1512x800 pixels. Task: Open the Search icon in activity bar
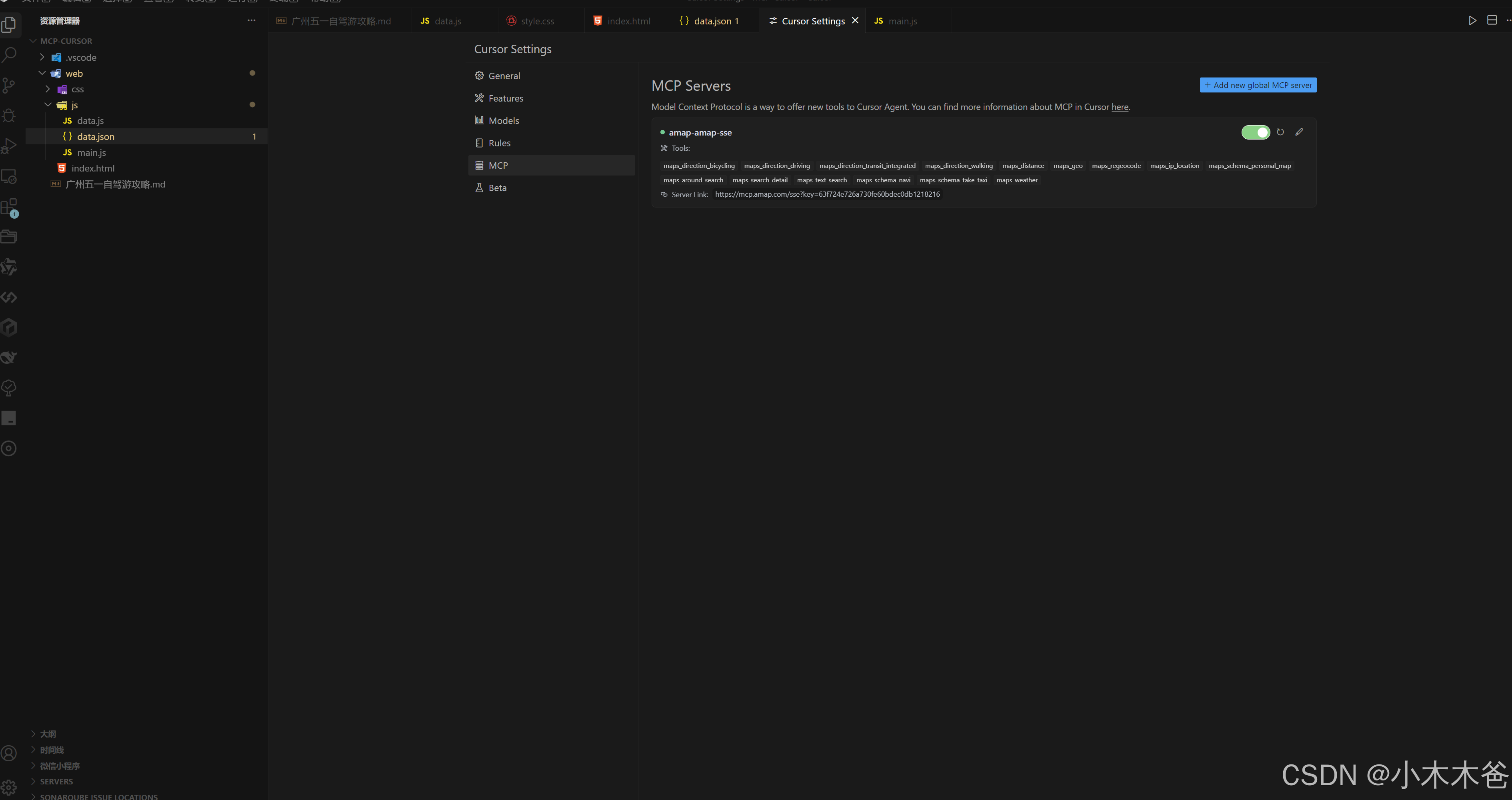tap(9, 55)
